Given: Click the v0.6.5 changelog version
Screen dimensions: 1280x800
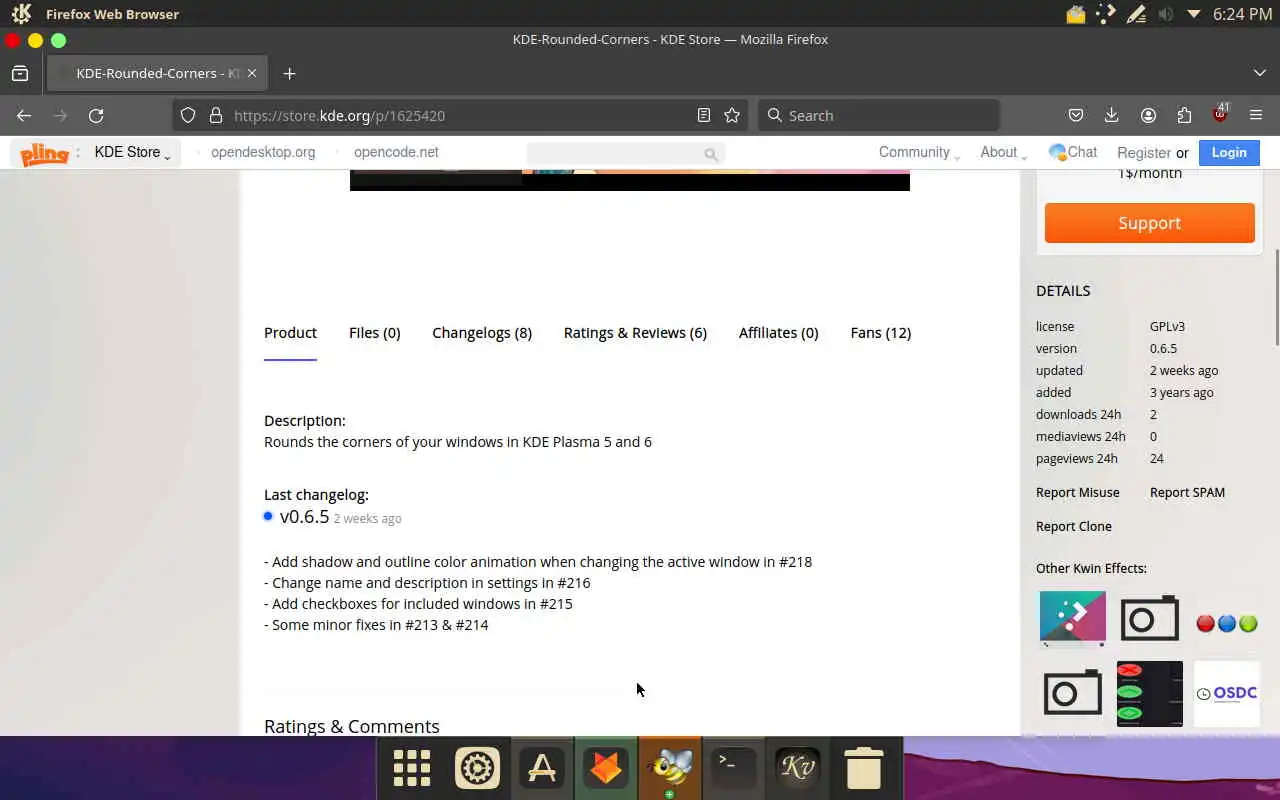Looking at the screenshot, I should (x=304, y=517).
